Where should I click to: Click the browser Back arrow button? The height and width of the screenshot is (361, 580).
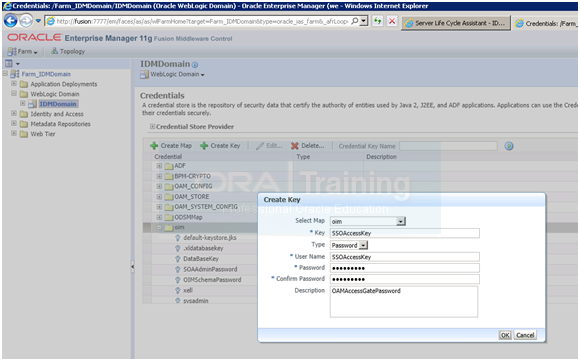pos(10,21)
